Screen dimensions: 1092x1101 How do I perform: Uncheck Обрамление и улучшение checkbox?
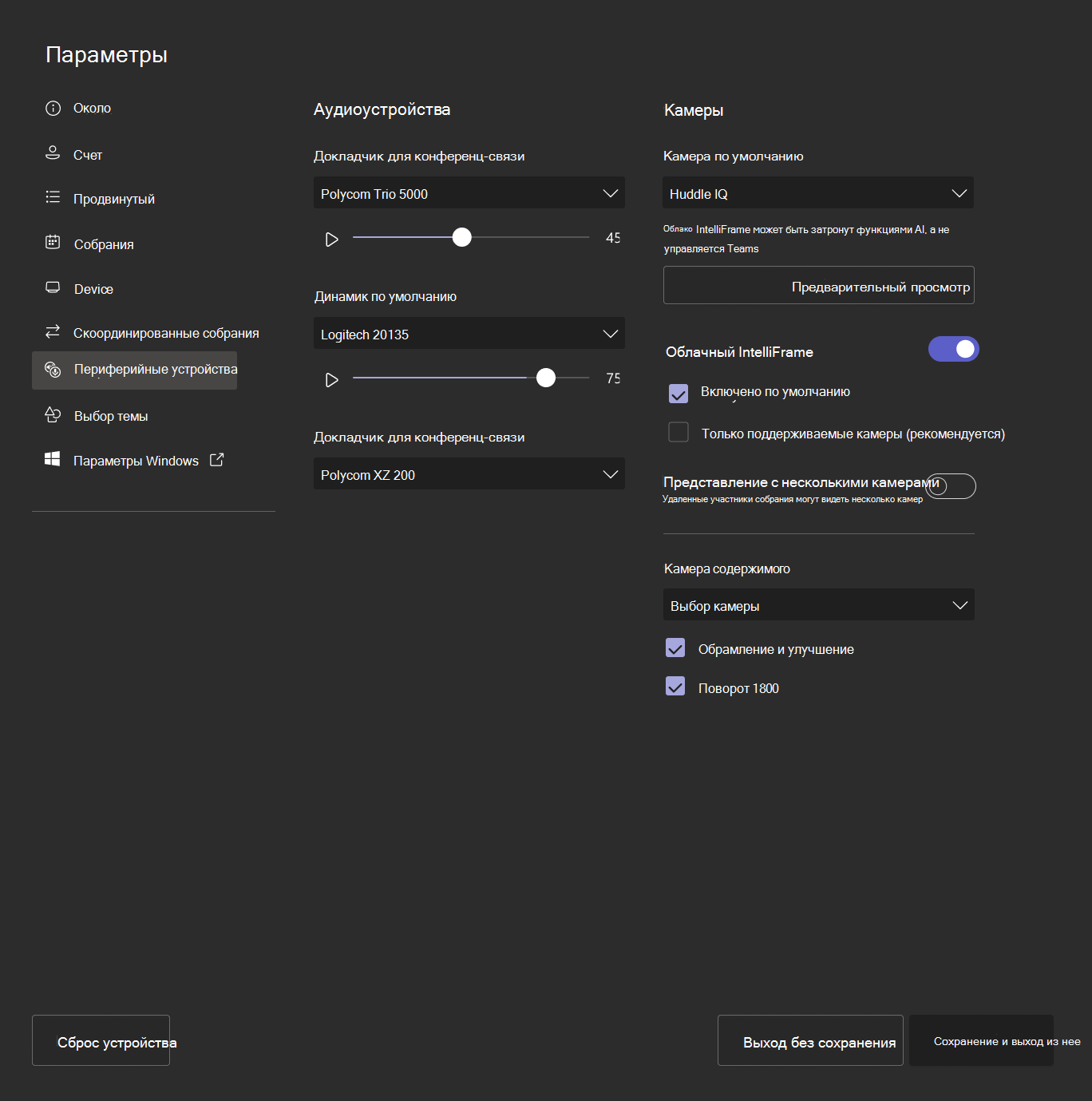click(675, 648)
